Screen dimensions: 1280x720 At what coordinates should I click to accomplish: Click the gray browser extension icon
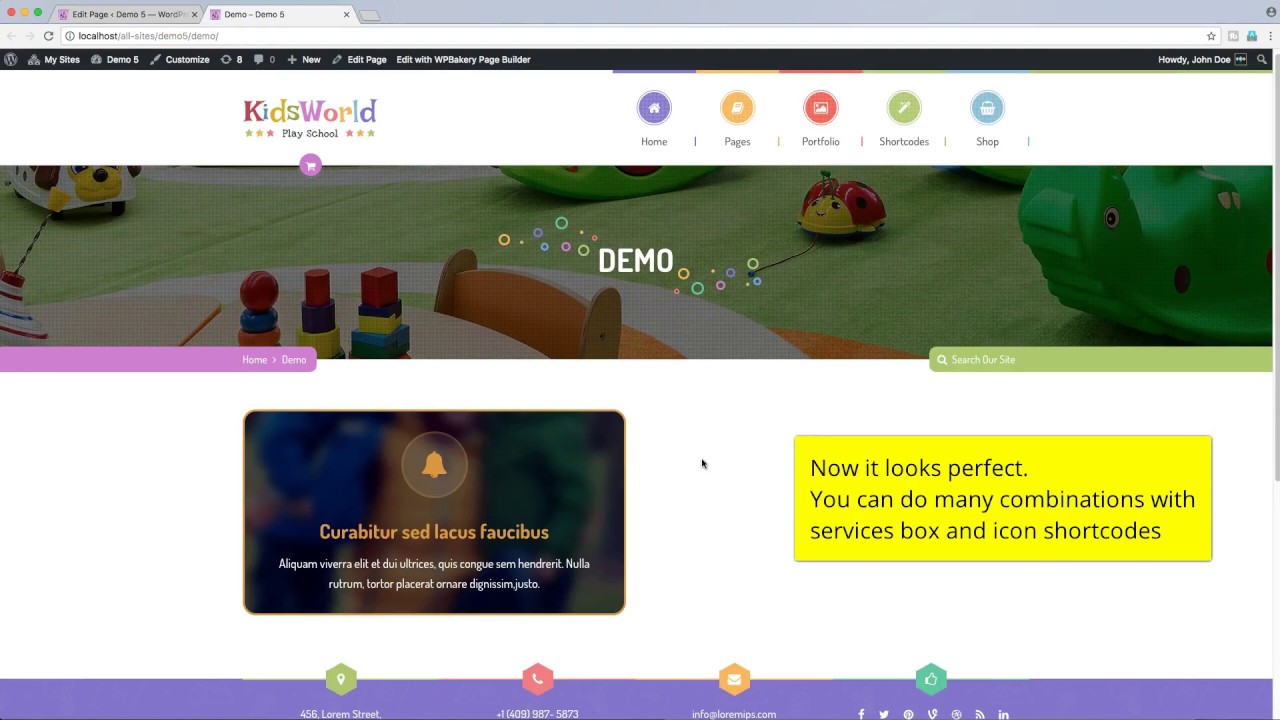point(1233,36)
